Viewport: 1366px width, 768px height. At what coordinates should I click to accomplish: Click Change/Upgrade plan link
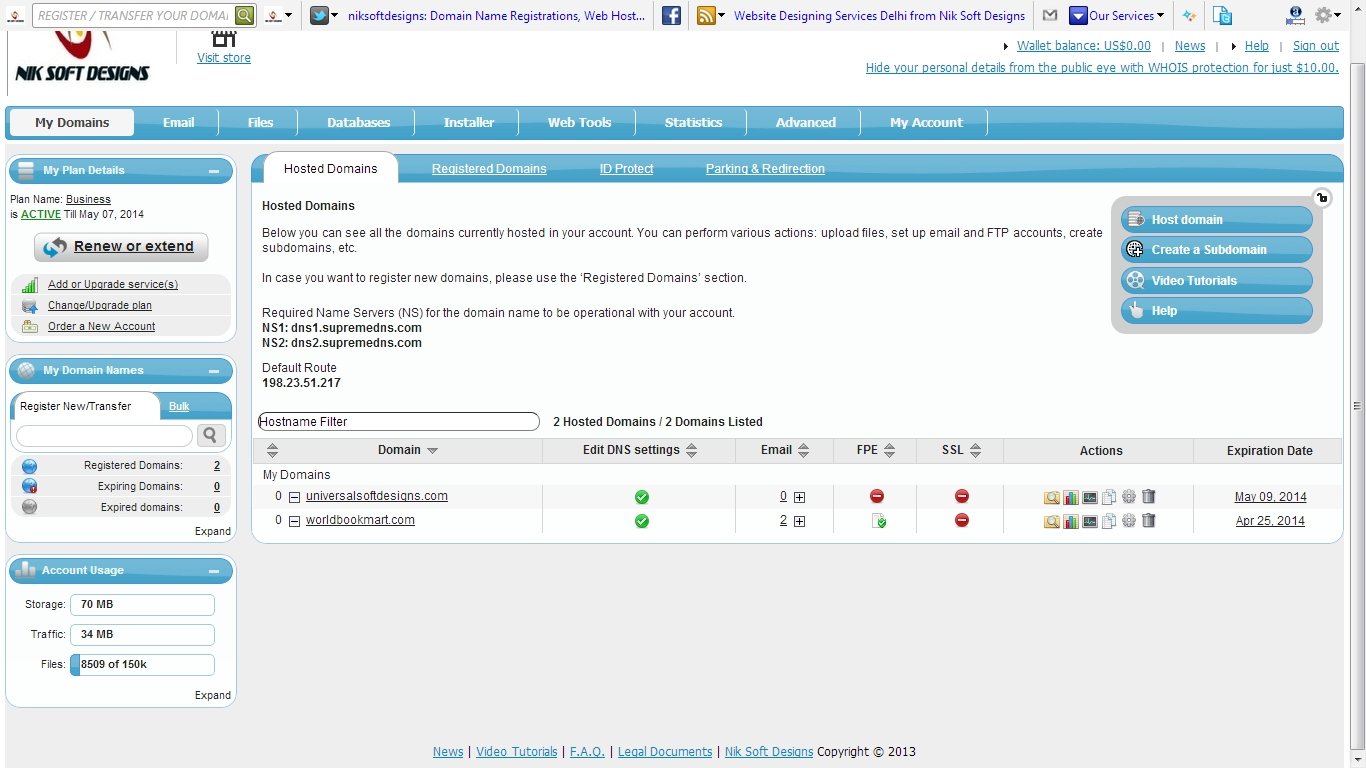point(100,306)
